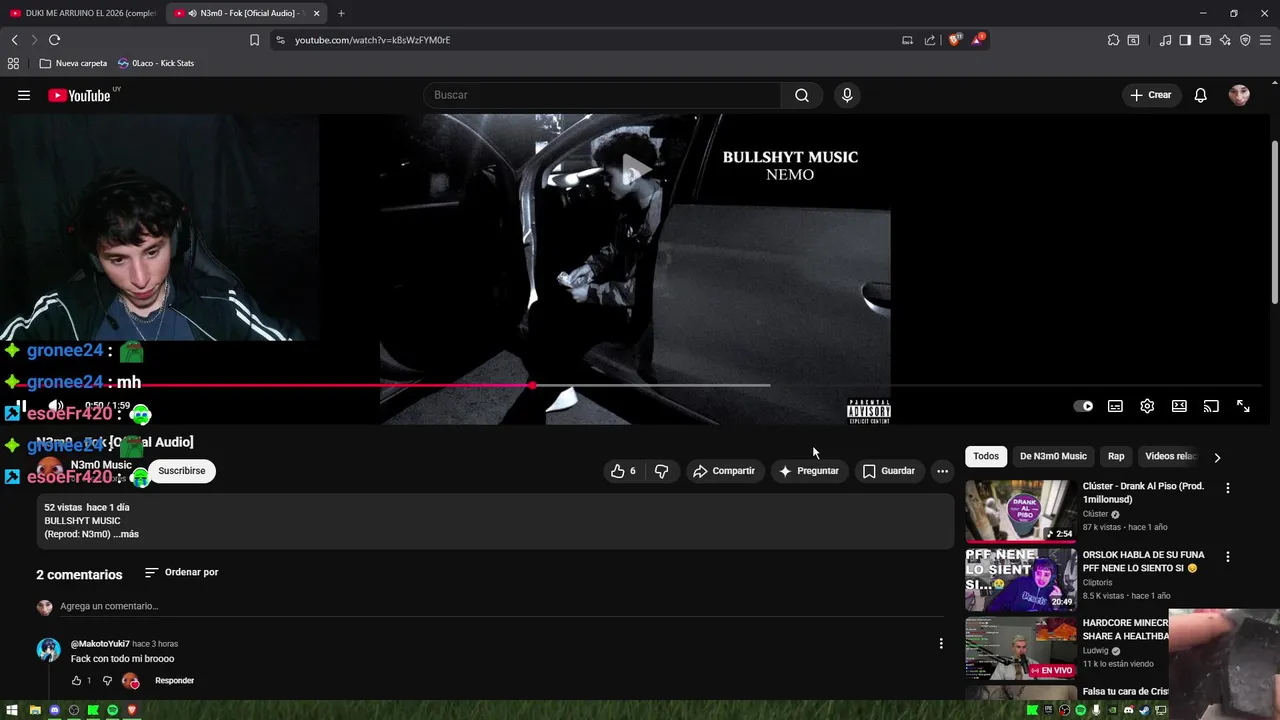
Task: Open the HARDCORE MINECRAFT live thumbnail
Action: pyautogui.click(x=1020, y=647)
